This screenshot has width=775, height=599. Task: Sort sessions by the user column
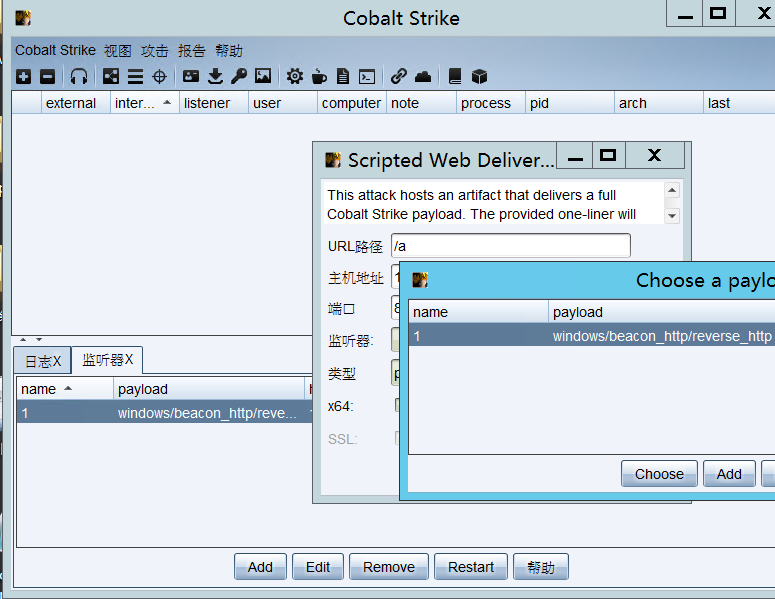click(x=283, y=103)
